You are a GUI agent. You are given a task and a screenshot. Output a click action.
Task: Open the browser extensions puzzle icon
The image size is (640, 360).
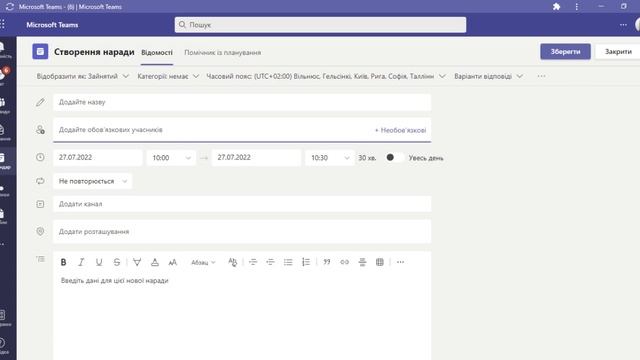tap(556, 7)
